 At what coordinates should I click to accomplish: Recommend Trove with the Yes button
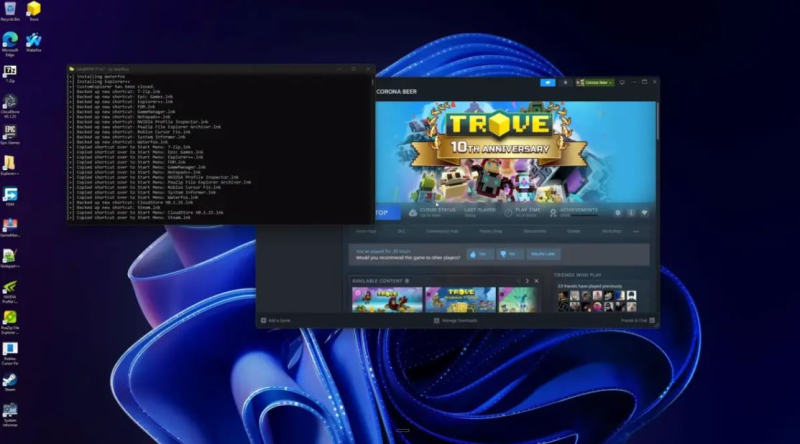[x=480, y=254]
